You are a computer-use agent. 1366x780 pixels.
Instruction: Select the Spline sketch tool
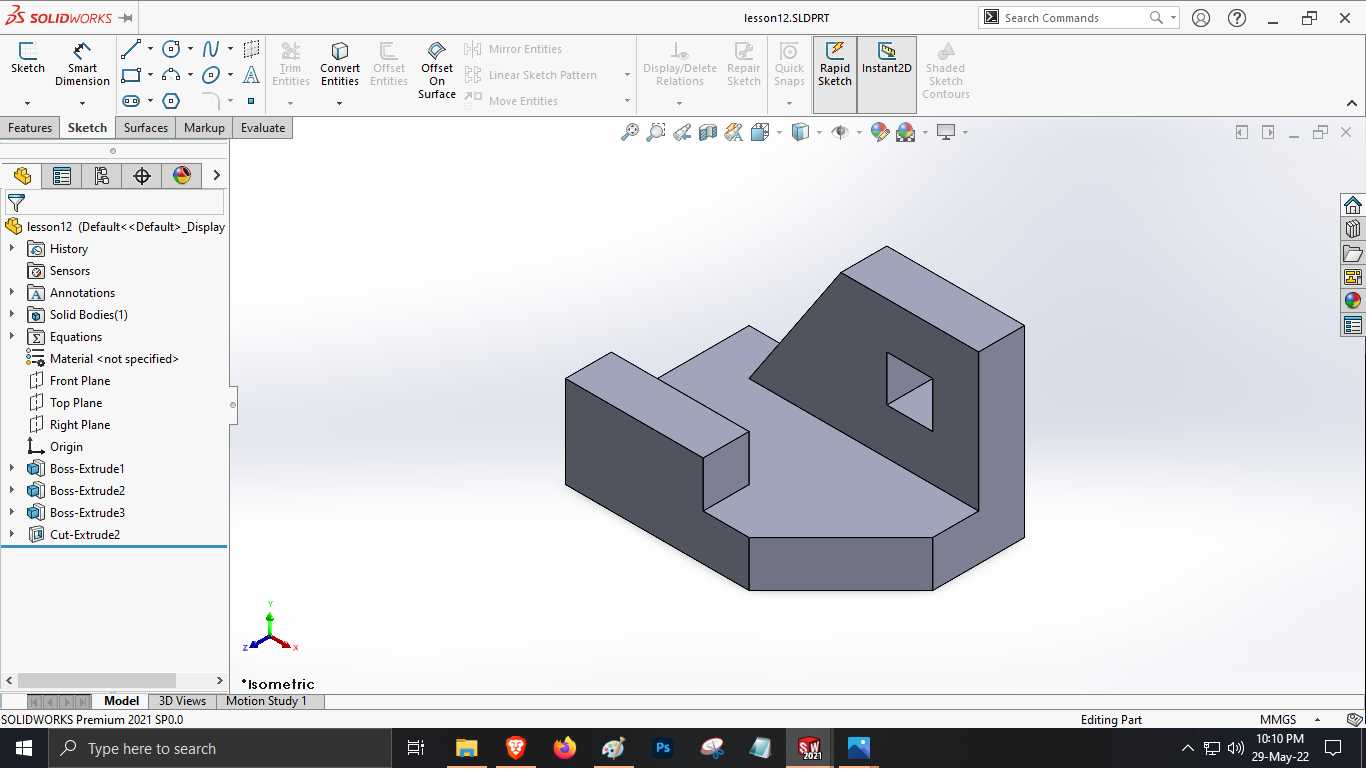coord(211,49)
